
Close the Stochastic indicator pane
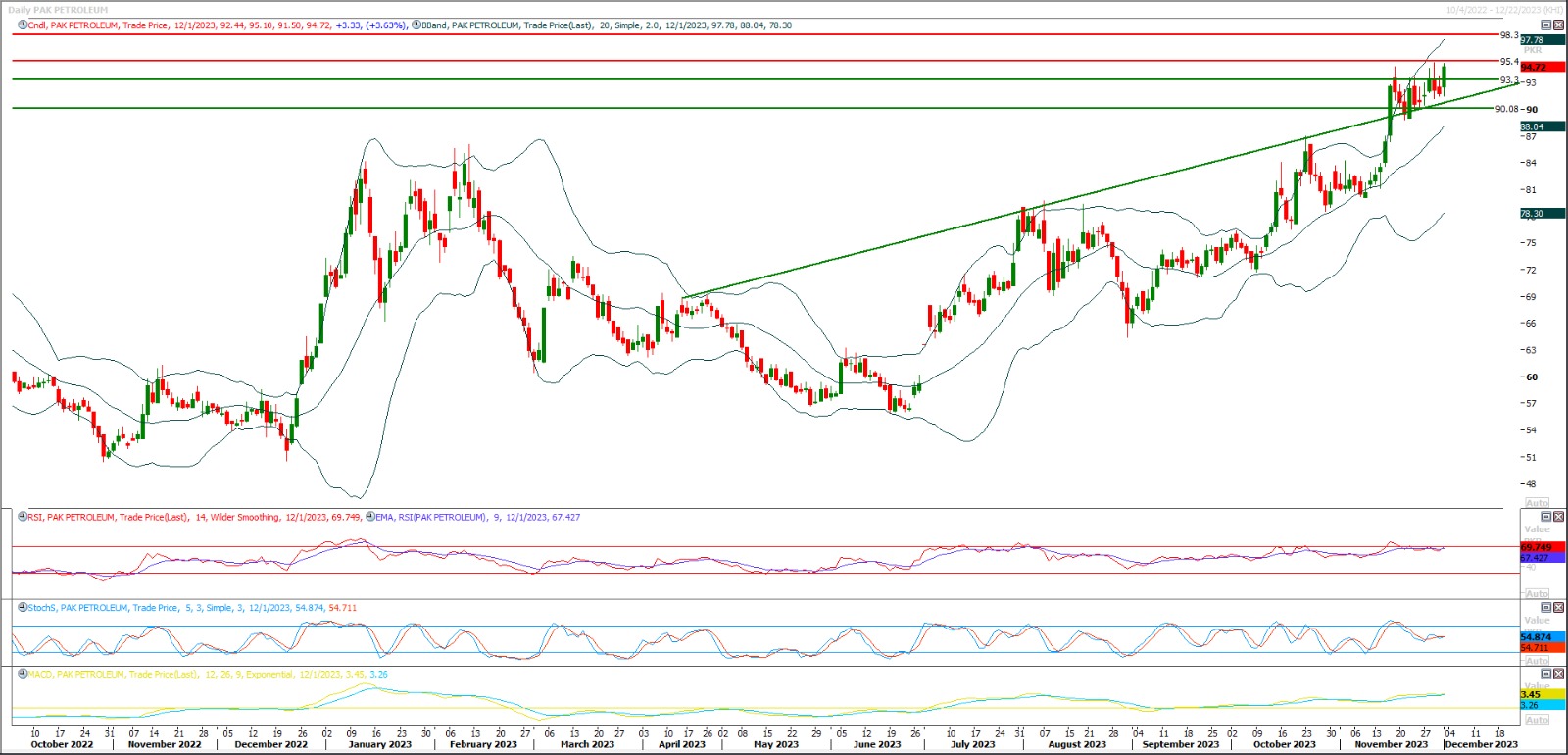coord(1559,608)
